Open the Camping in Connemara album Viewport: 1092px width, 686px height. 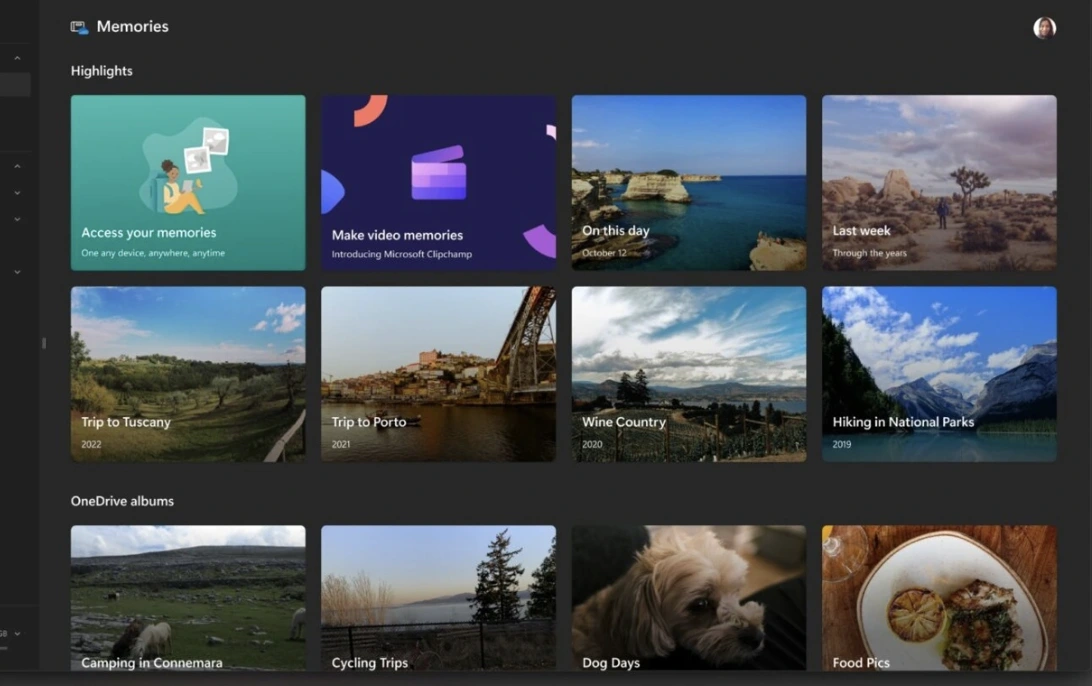tap(188, 597)
